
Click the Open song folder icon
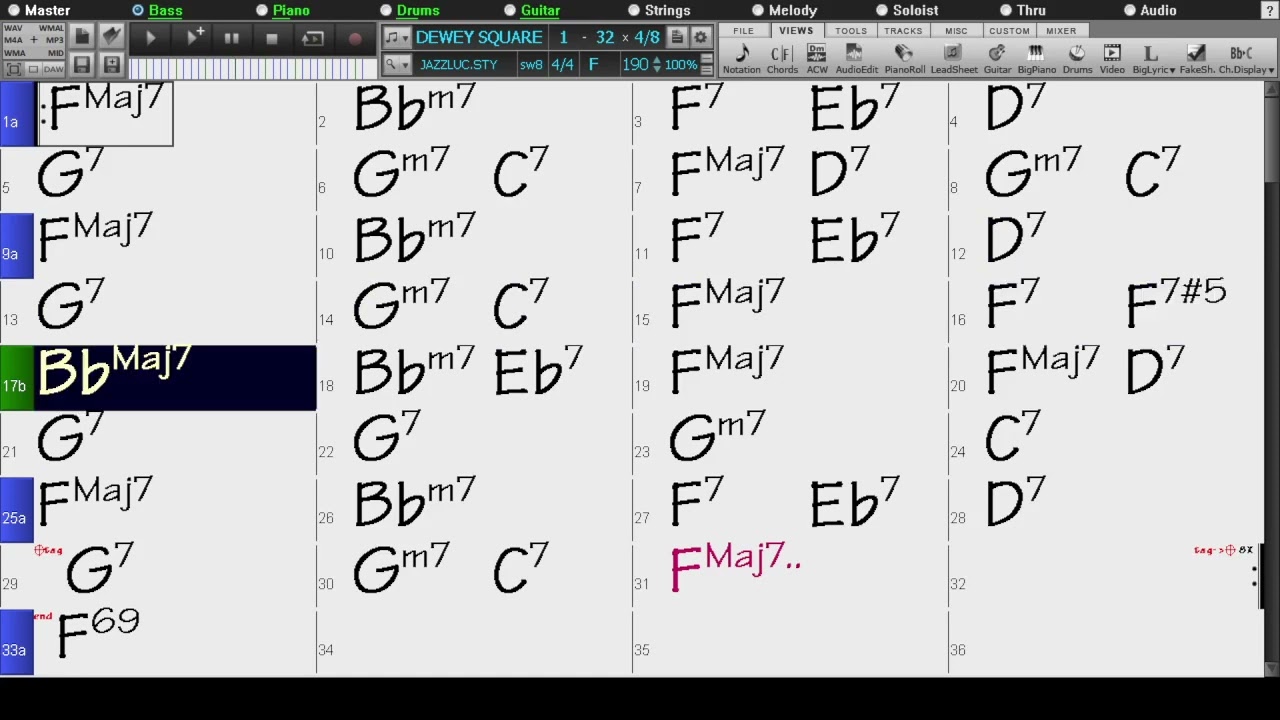point(112,37)
